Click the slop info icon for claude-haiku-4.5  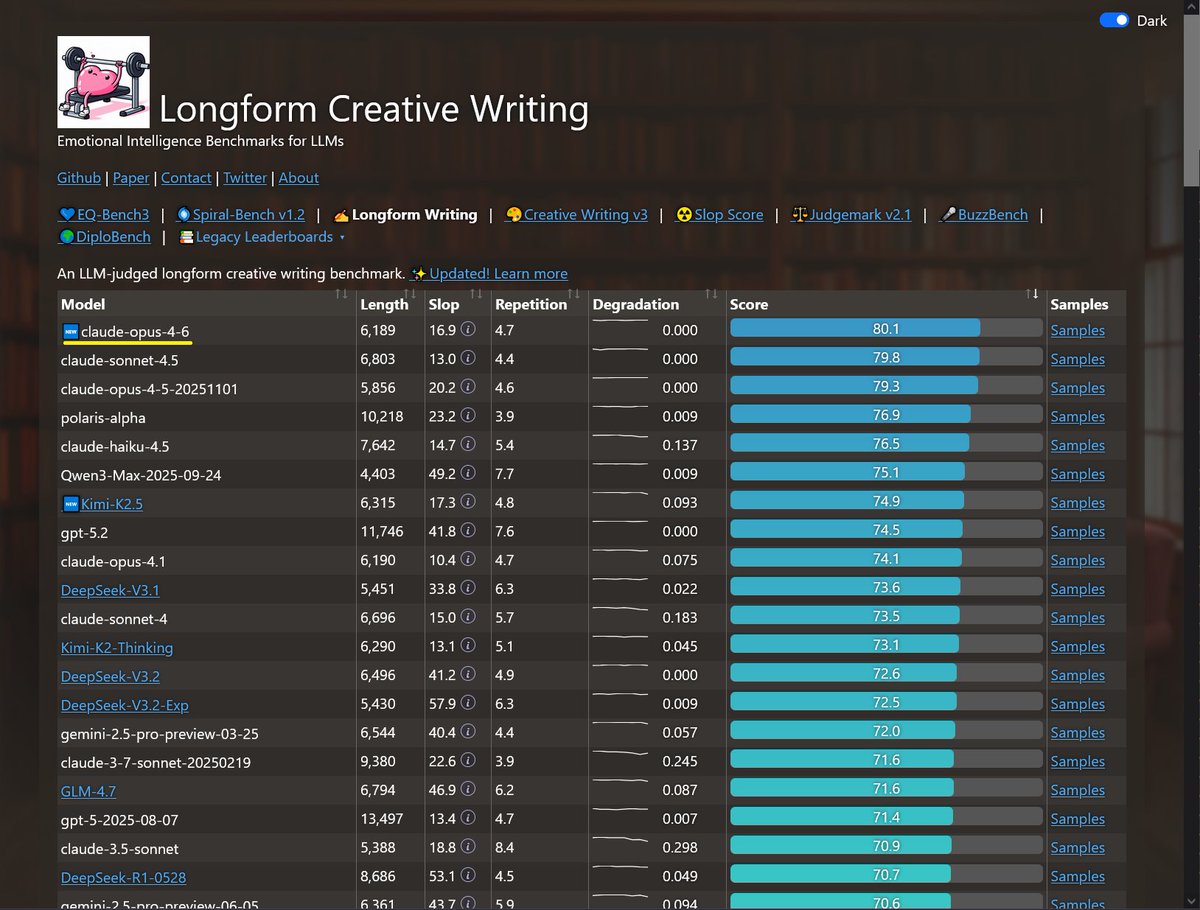coord(468,445)
